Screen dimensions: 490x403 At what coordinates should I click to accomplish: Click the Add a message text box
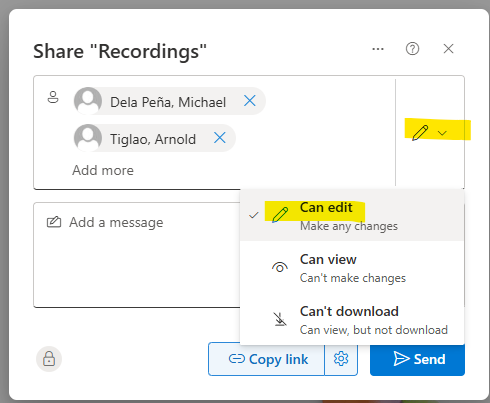pos(137,255)
